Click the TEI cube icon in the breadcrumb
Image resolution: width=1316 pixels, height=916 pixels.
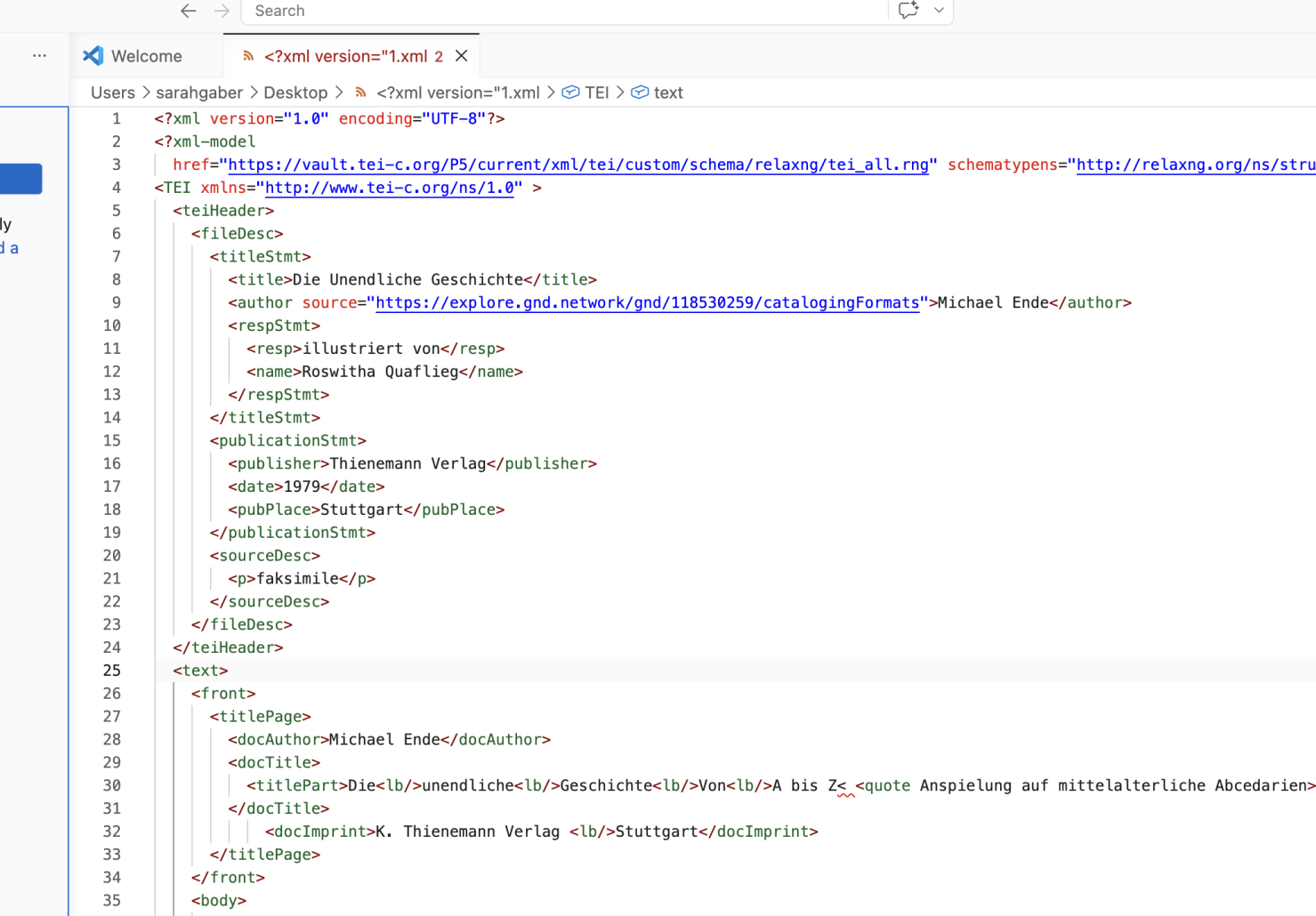(571, 92)
